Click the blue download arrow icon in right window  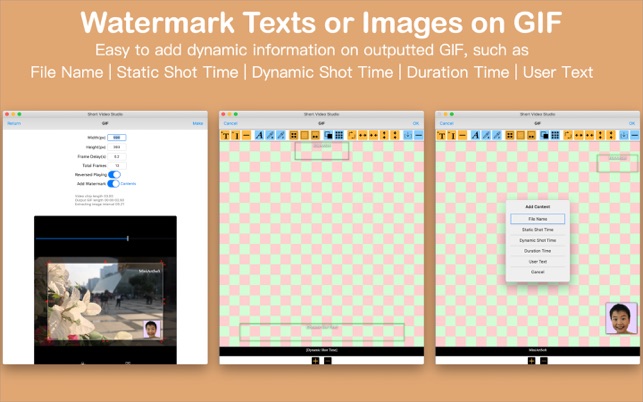coord(624,135)
